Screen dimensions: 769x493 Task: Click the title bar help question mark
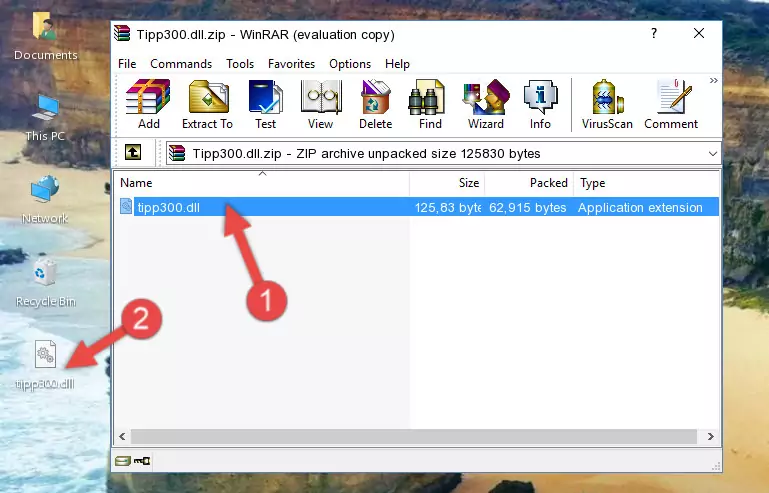coord(654,33)
